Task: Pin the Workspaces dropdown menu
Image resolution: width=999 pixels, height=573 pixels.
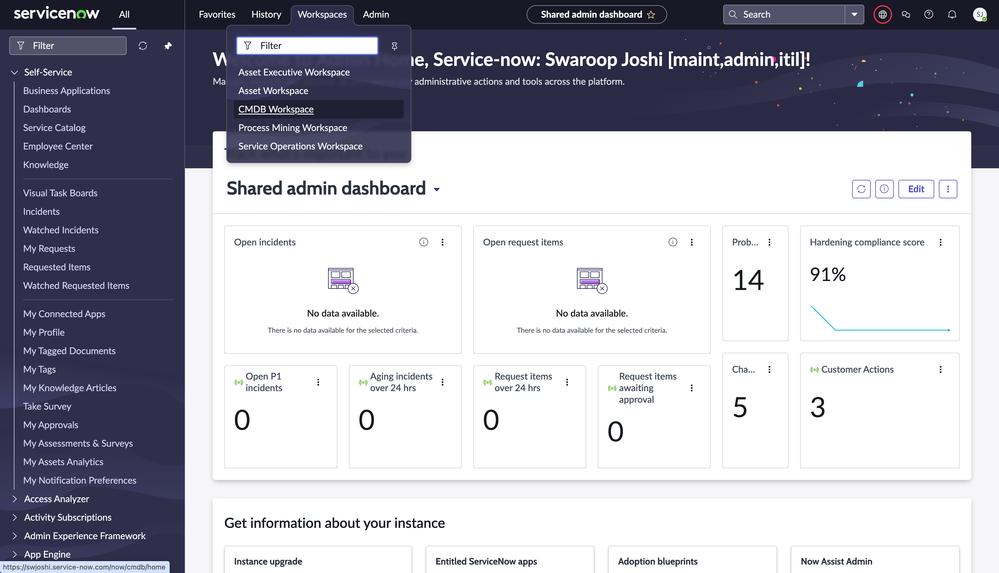Action: pos(394,46)
